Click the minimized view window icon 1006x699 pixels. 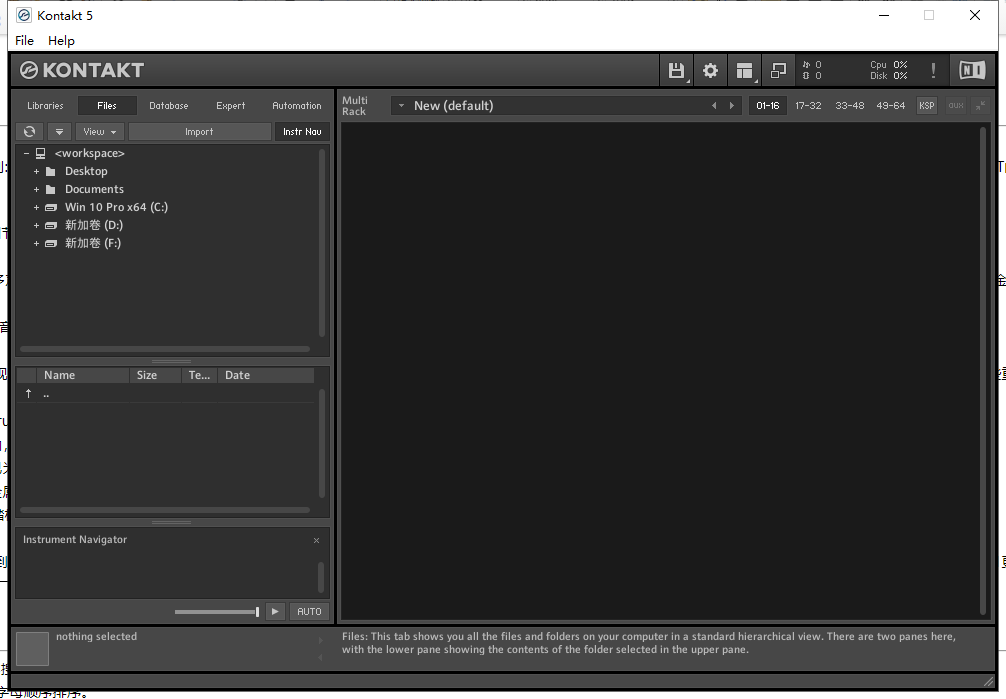778,70
